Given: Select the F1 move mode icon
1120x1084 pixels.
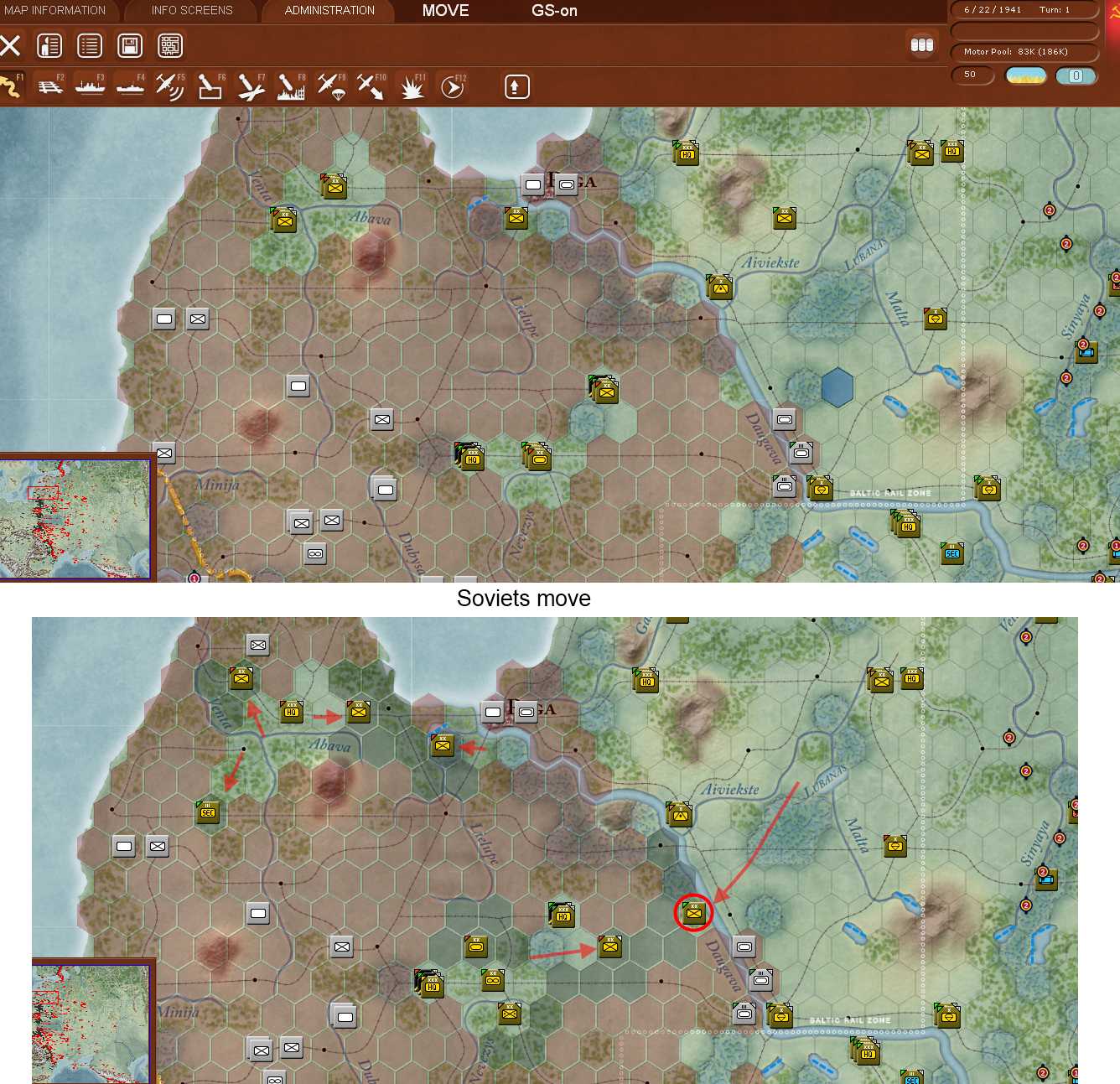Looking at the screenshot, I should pos(10,86).
